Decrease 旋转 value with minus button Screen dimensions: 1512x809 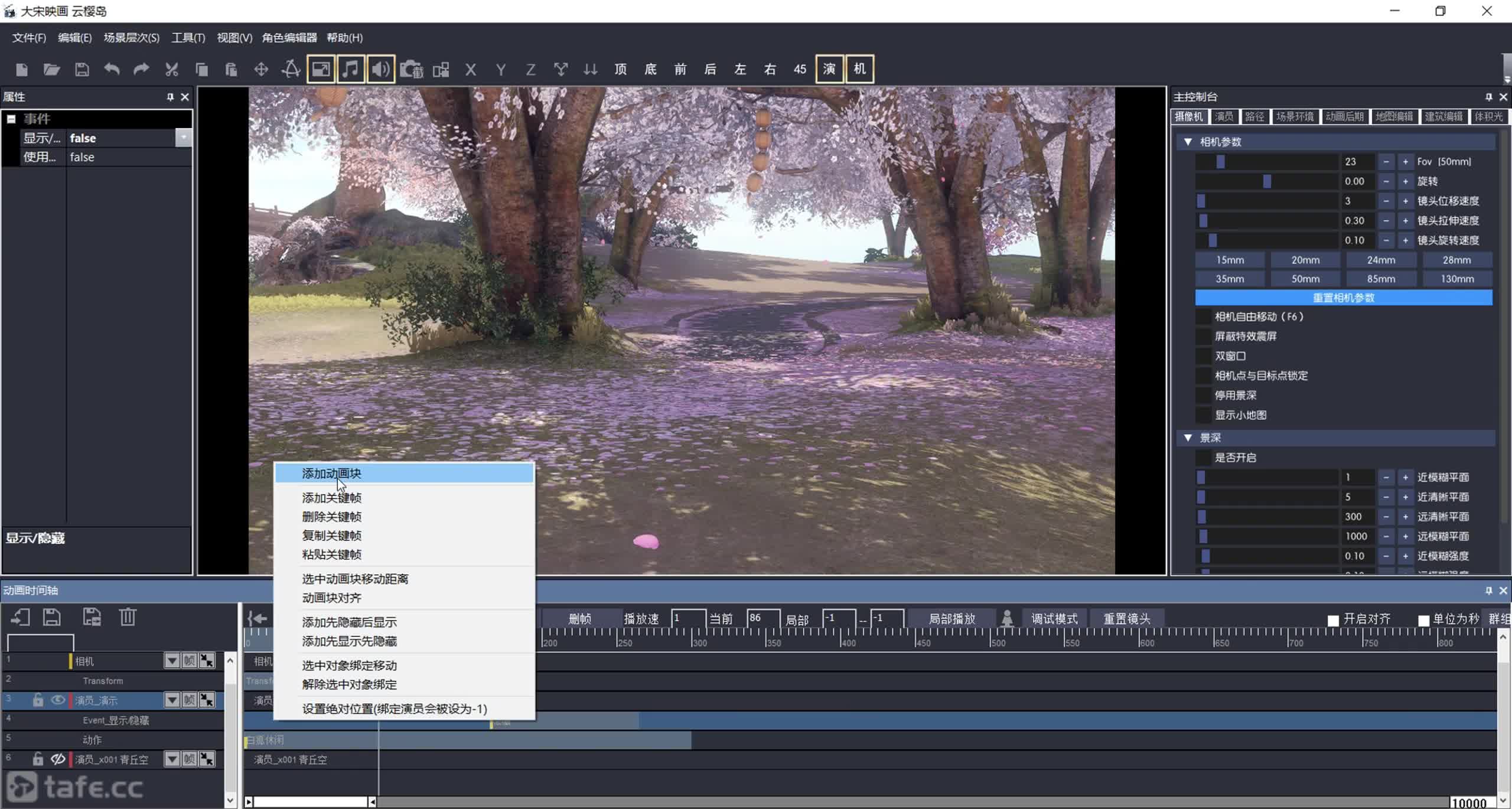click(1386, 181)
